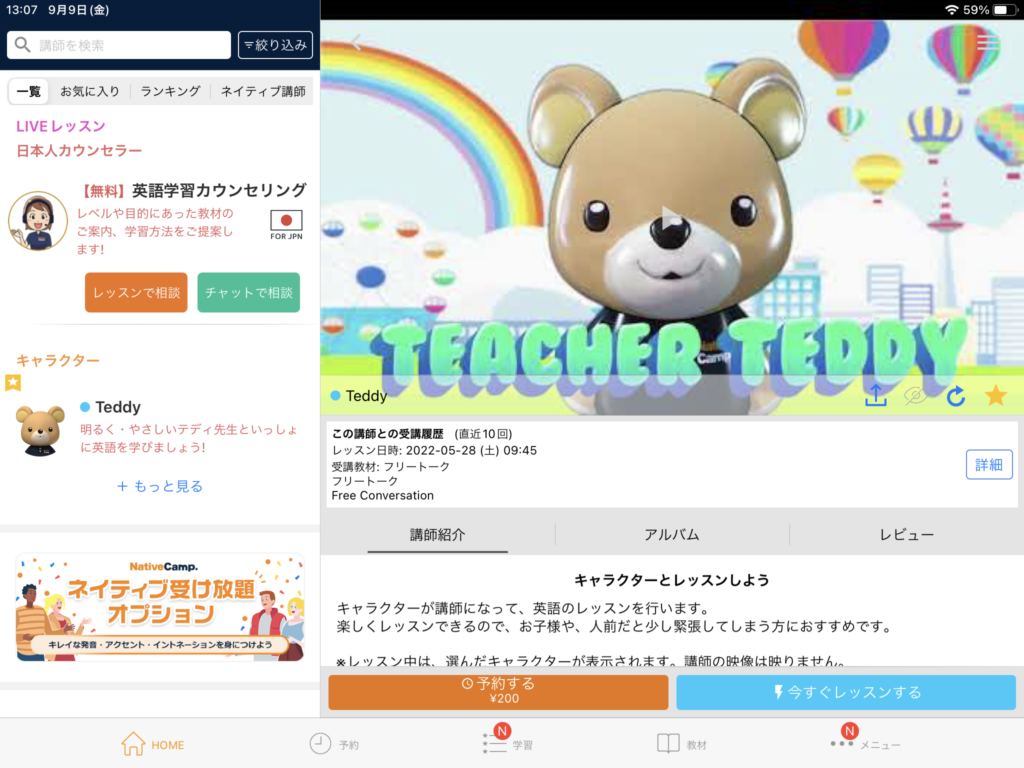Click the Free Conversation text
Image resolution: width=1024 pixels, height=768 pixels.
click(x=383, y=496)
